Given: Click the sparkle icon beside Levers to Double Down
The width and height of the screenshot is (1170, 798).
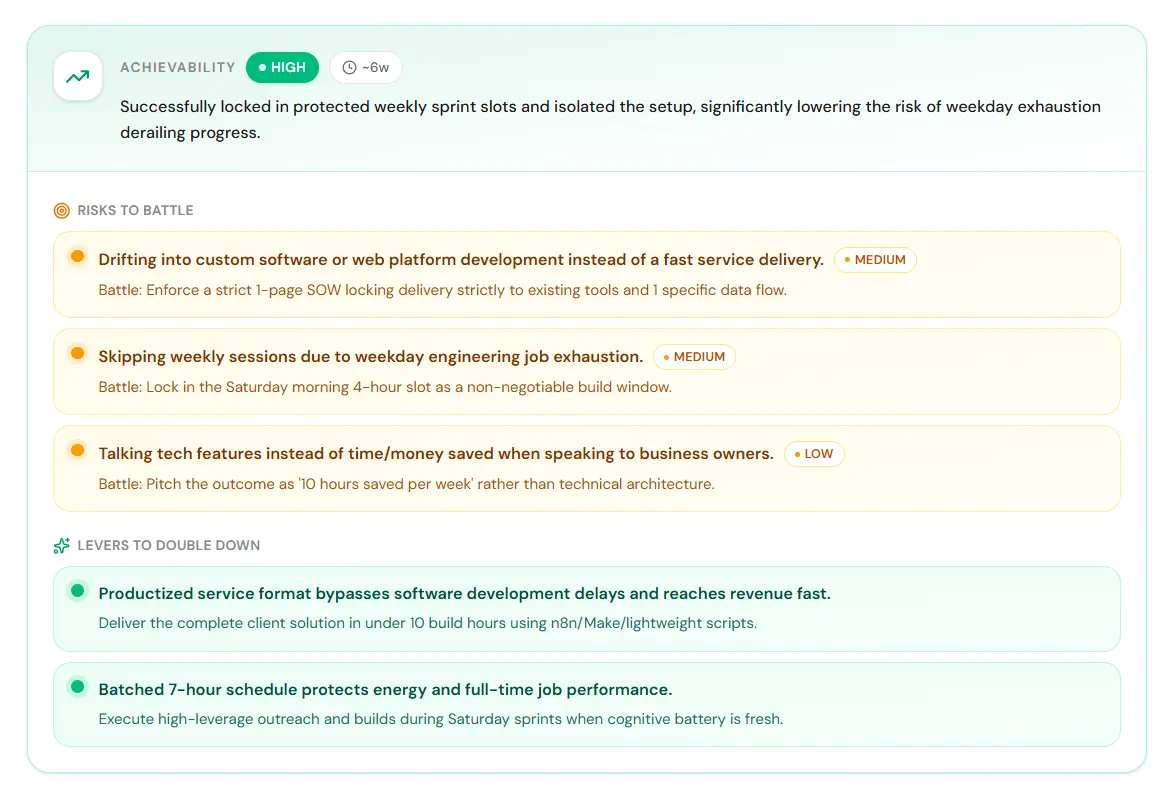Looking at the screenshot, I should (x=62, y=546).
